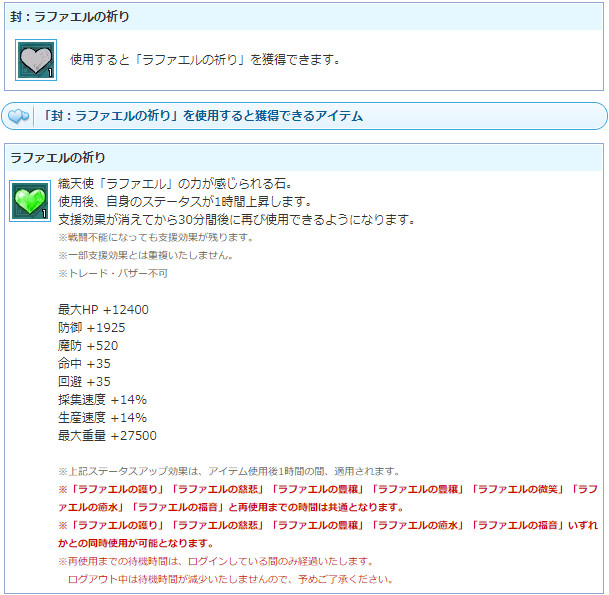Click the stat '魔防 +520'
This screenshot has height=595, width=609.
(x=88, y=345)
